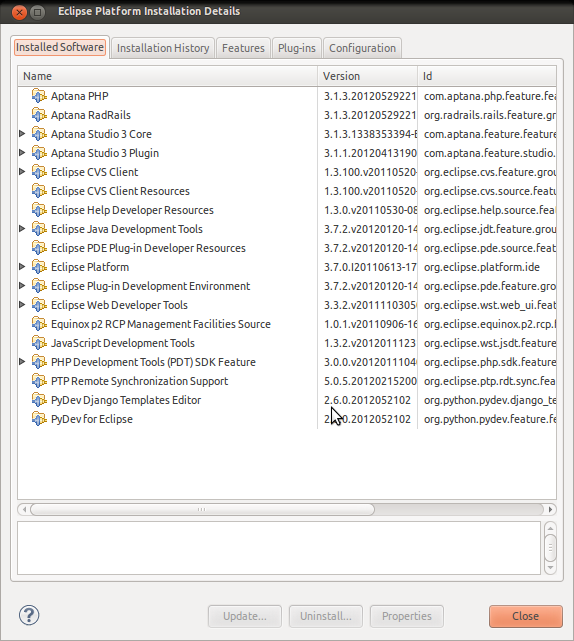The height and width of the screenshot is (641, 574).
Task: Expand Aptana Studio 3 Core tree node
Action: (x=22, y=133)
